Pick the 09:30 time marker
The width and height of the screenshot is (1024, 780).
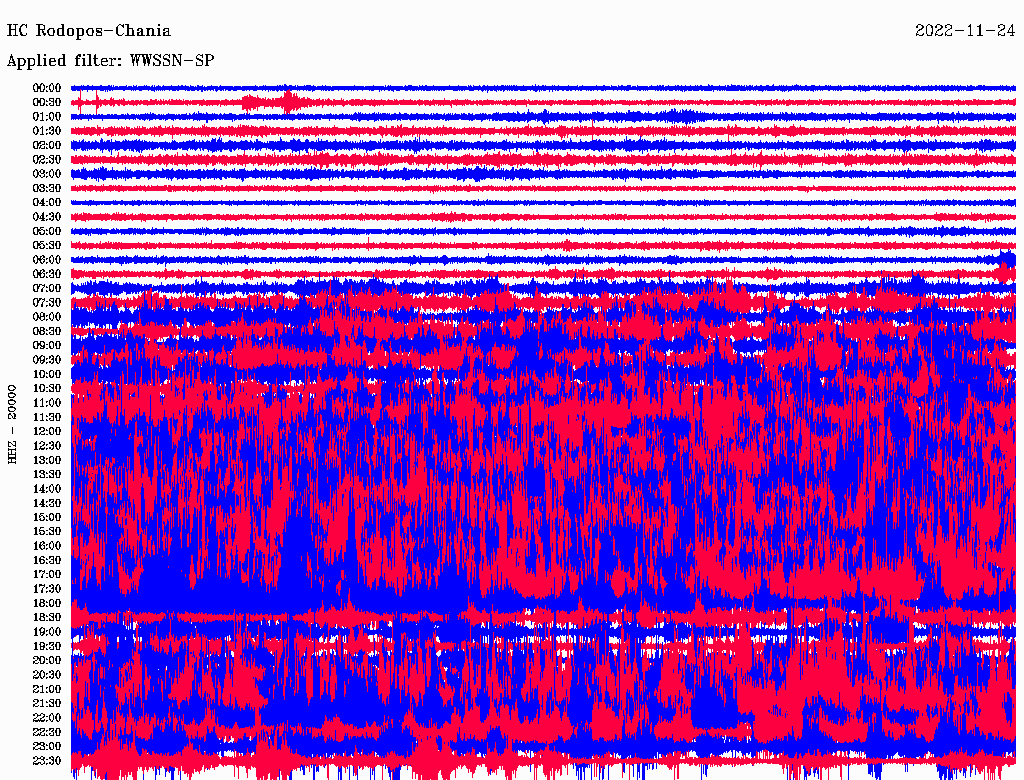[x=47, y=360]
